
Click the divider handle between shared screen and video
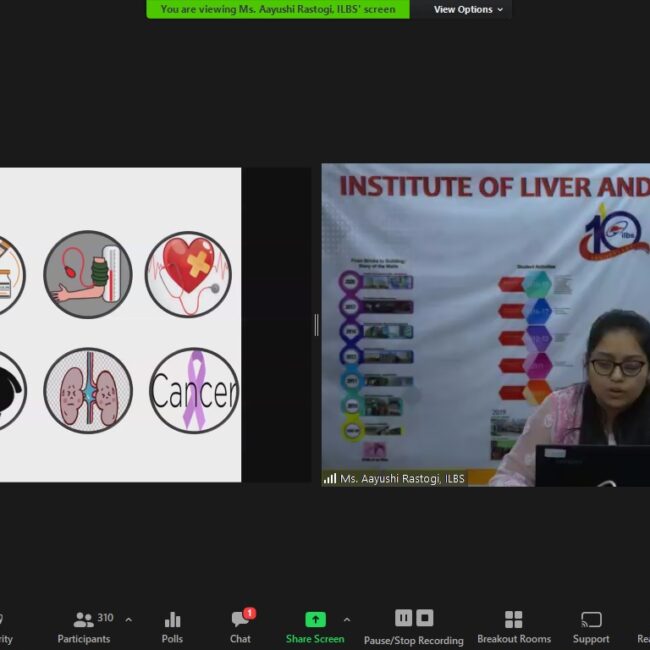pos(316,325)
